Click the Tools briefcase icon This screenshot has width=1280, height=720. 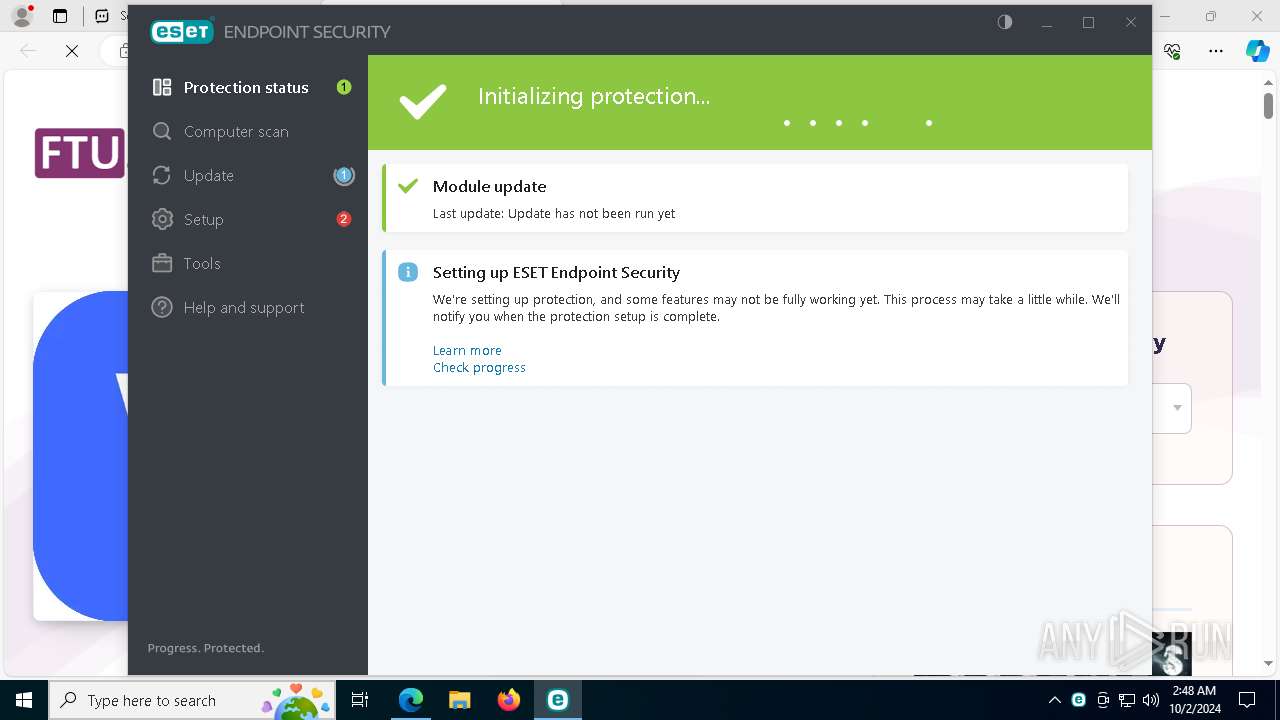pyautogui.click(x=162, y=263)
